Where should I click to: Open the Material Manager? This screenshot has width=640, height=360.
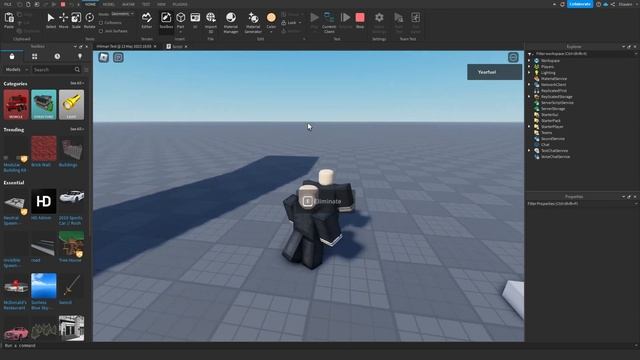tap(231, 22)
